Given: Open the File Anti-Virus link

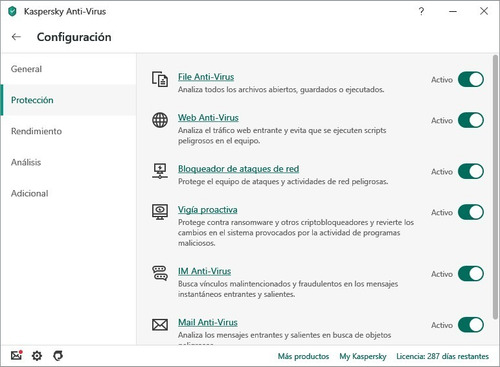Looking at the screenshot, I should [x=206, y=77].
